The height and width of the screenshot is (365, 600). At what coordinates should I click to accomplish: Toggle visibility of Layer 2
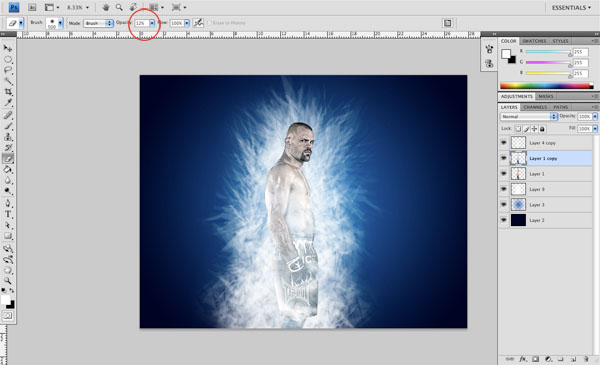[504, 220]
